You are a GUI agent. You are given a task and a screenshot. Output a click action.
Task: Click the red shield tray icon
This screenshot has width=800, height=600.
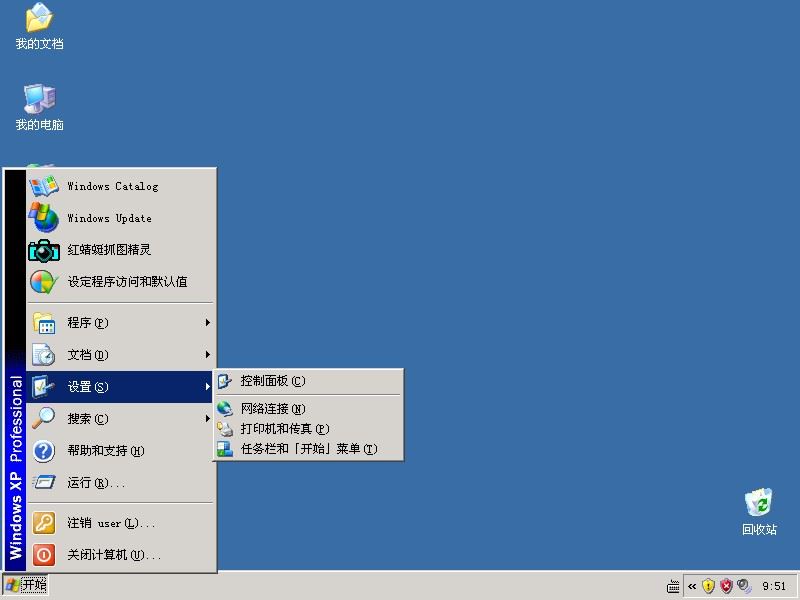(726, 586)
